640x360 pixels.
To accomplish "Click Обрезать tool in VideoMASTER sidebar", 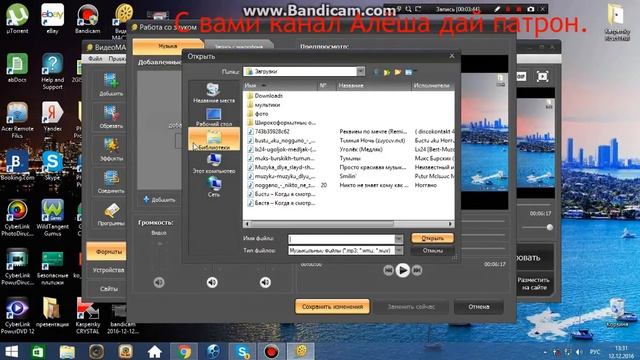I will point(111,117).
